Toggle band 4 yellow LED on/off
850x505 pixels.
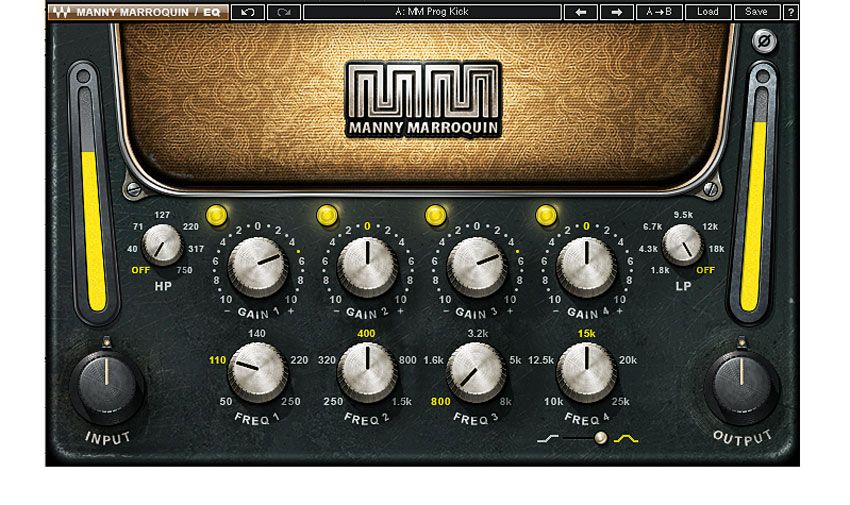(546, 215)
